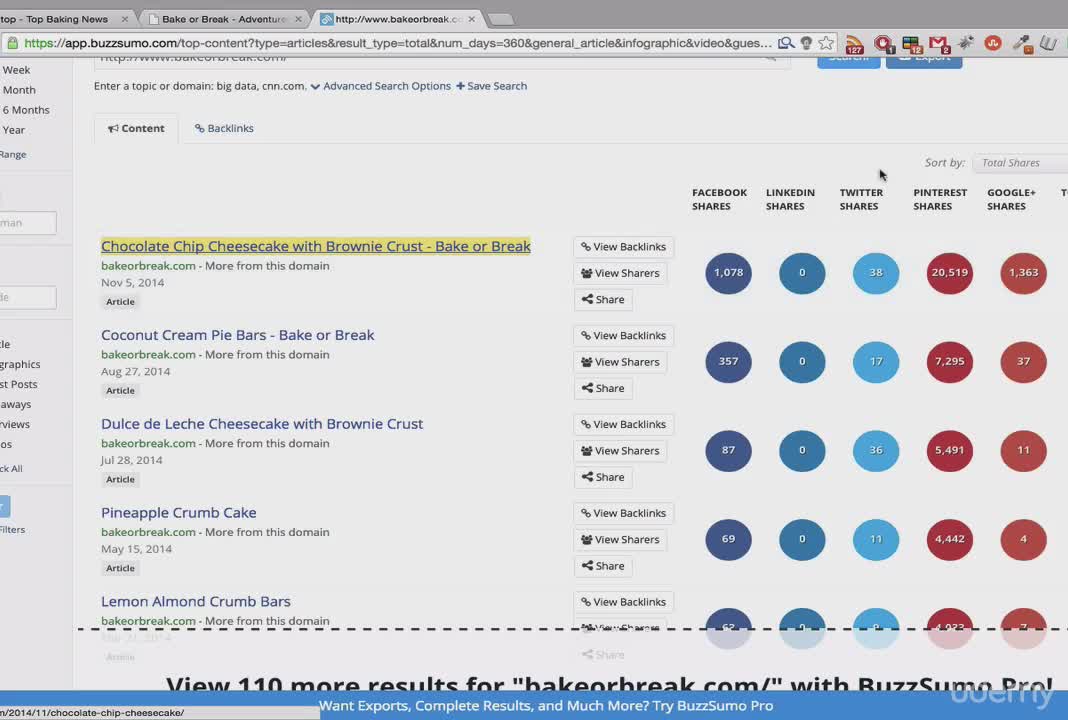
Task: Close the Top Baking News tab
Action: (x=125, y=19)
